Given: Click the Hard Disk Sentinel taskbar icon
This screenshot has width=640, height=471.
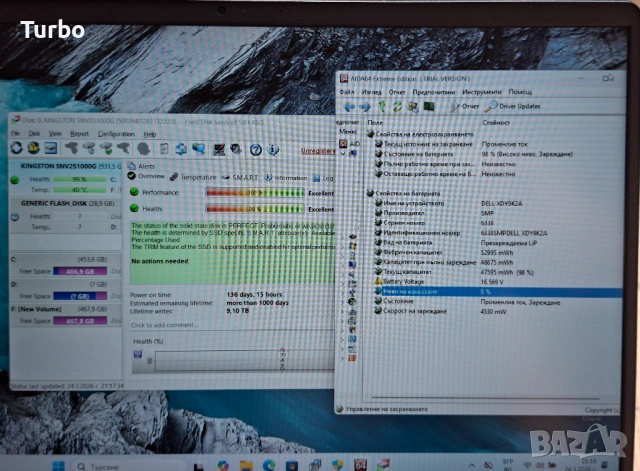Looking at the screenshot, I should click(383, 464).
